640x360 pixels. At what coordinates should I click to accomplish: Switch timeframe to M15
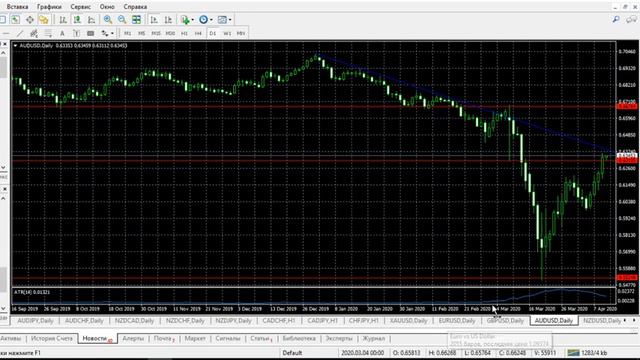156,33
